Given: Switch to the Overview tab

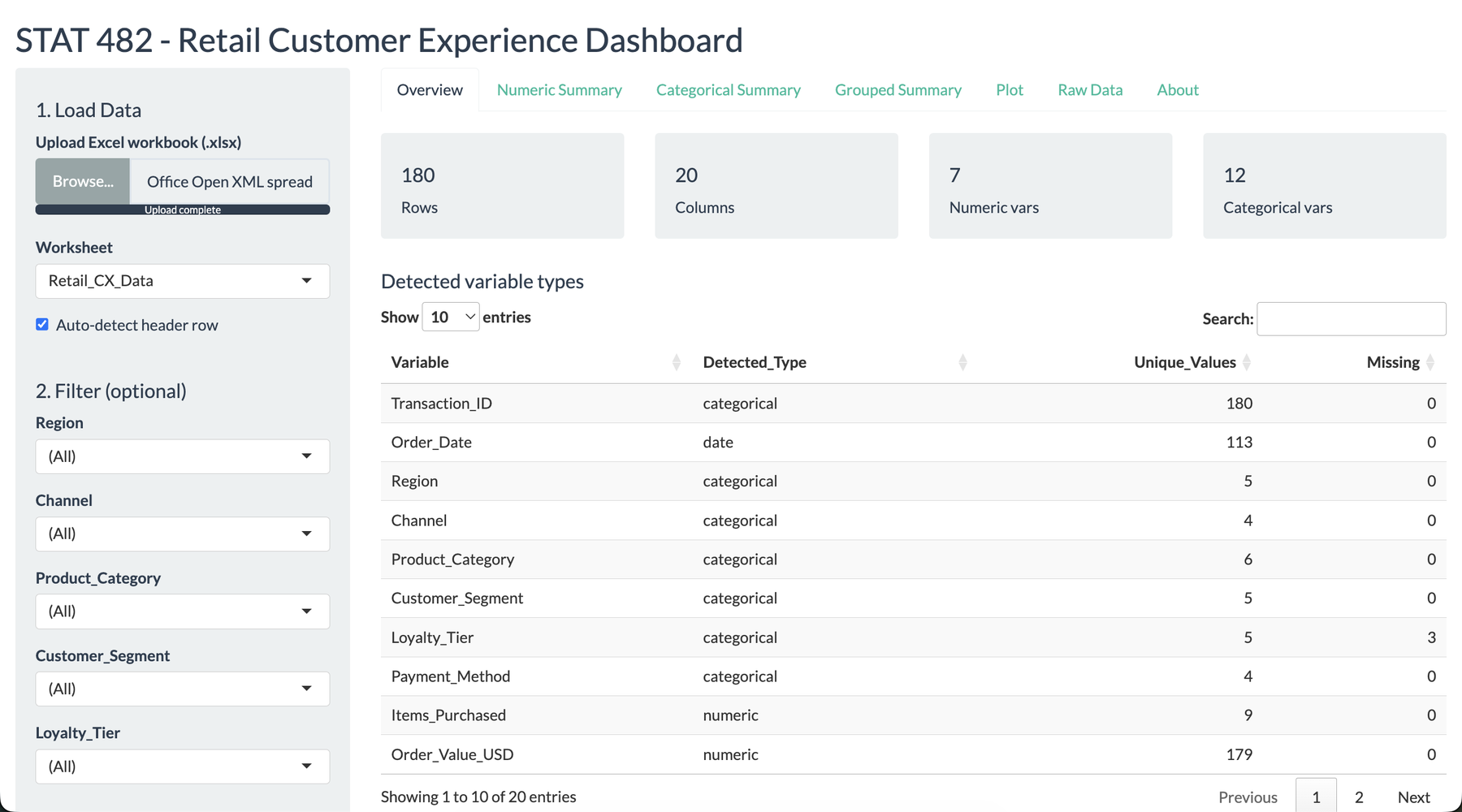Looking at the screenshot, I should (x=430, y=90).
